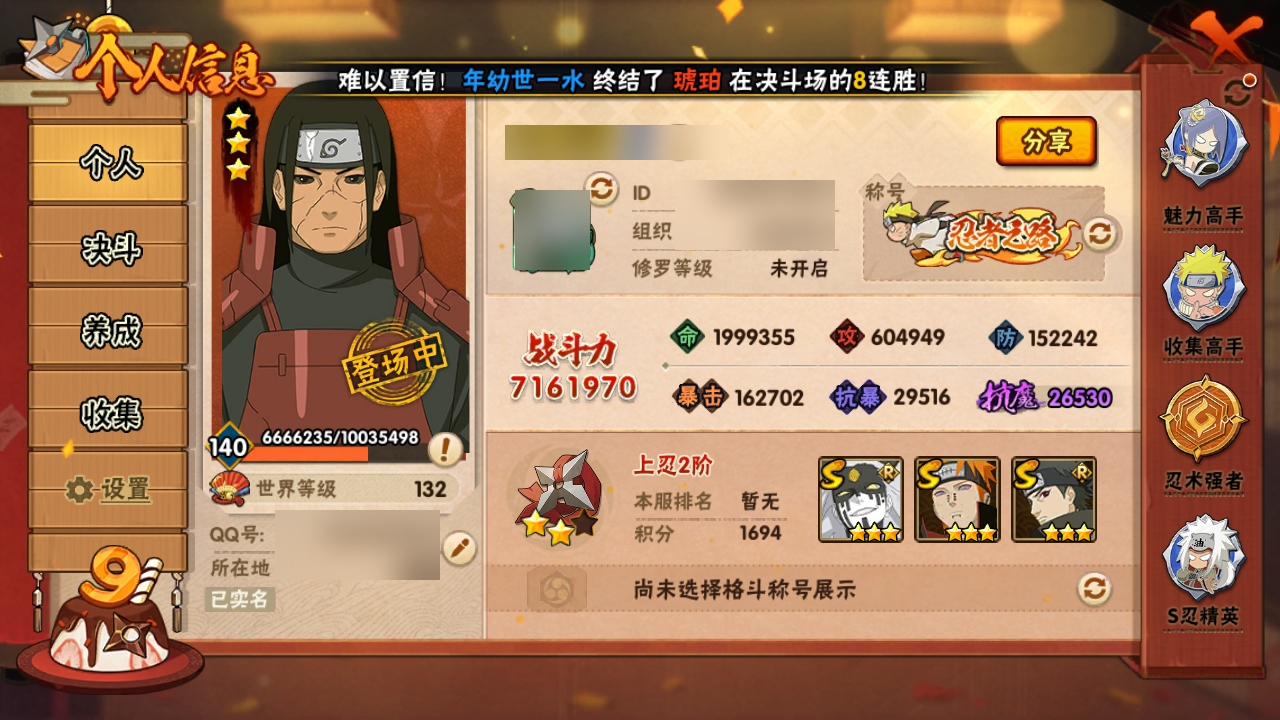The width and height of the screenshot is (1280, 720).
Task: Click the 分享 share button
Action: pos(1046,142)
